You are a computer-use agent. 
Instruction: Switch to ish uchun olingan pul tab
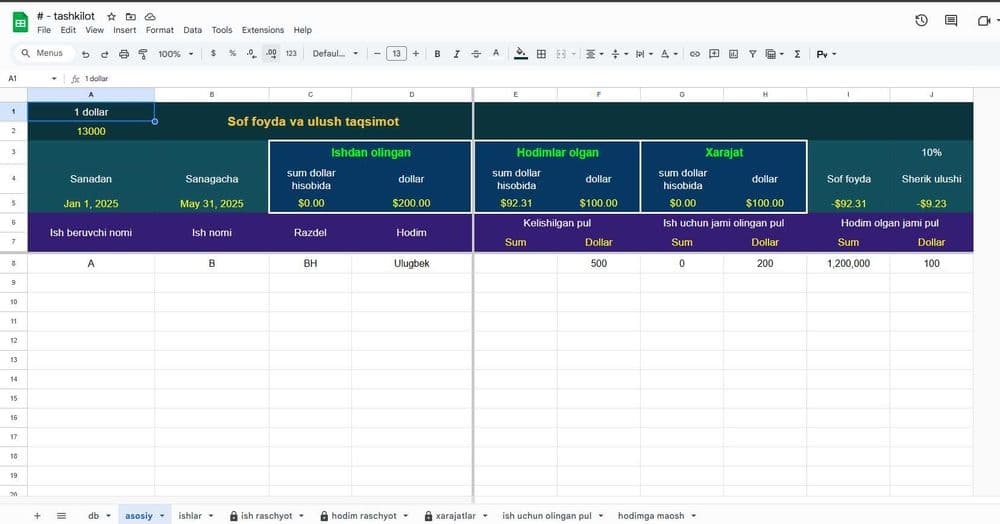tap(547, 516)
